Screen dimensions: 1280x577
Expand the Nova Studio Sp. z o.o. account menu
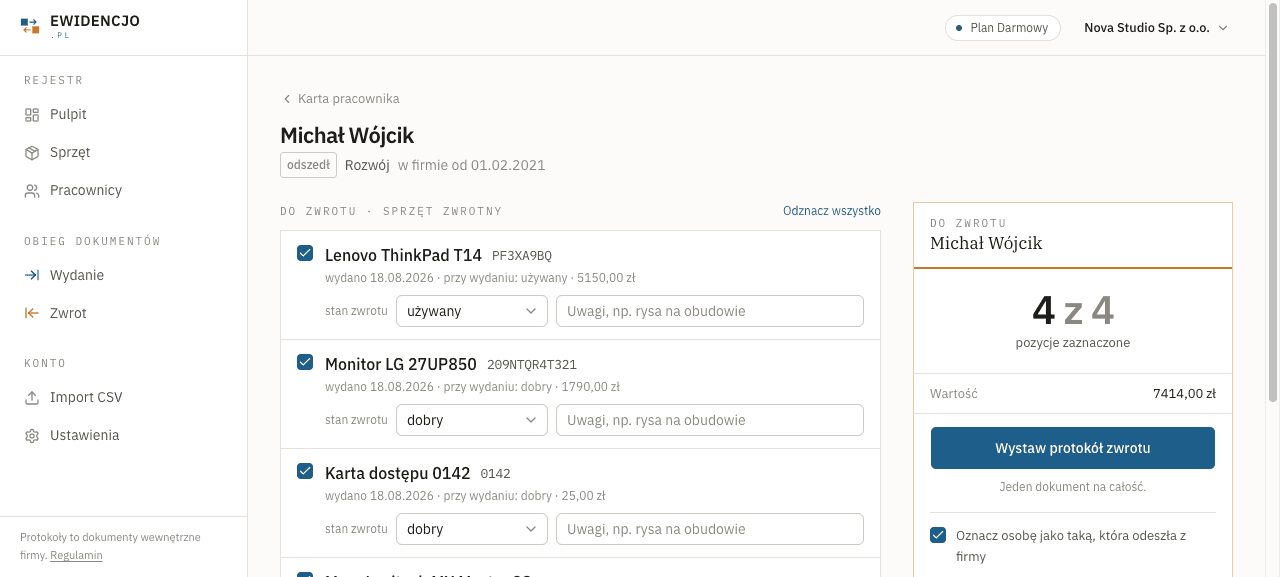click(1156, 28)
